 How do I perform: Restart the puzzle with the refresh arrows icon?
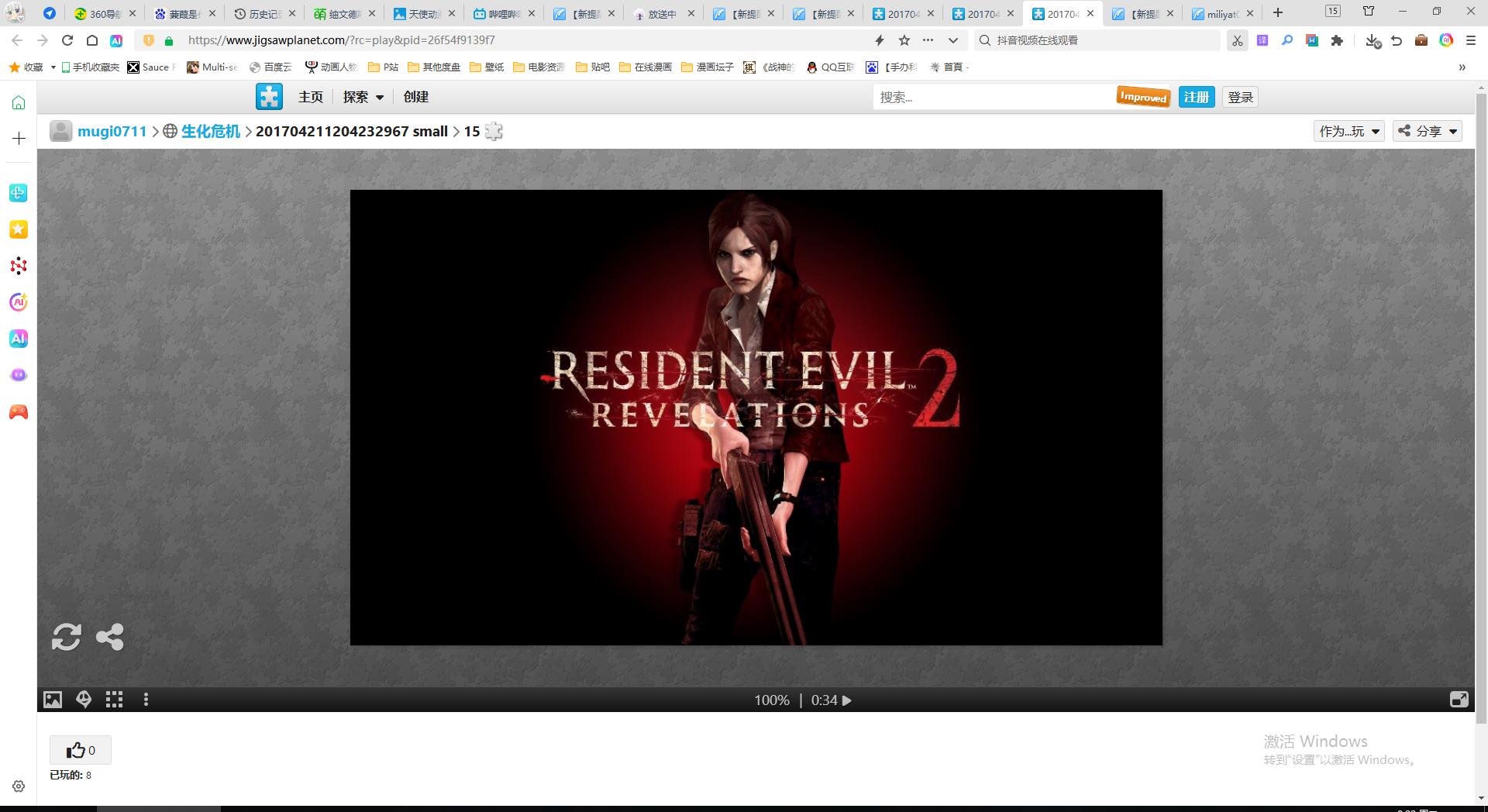(66, 637)
